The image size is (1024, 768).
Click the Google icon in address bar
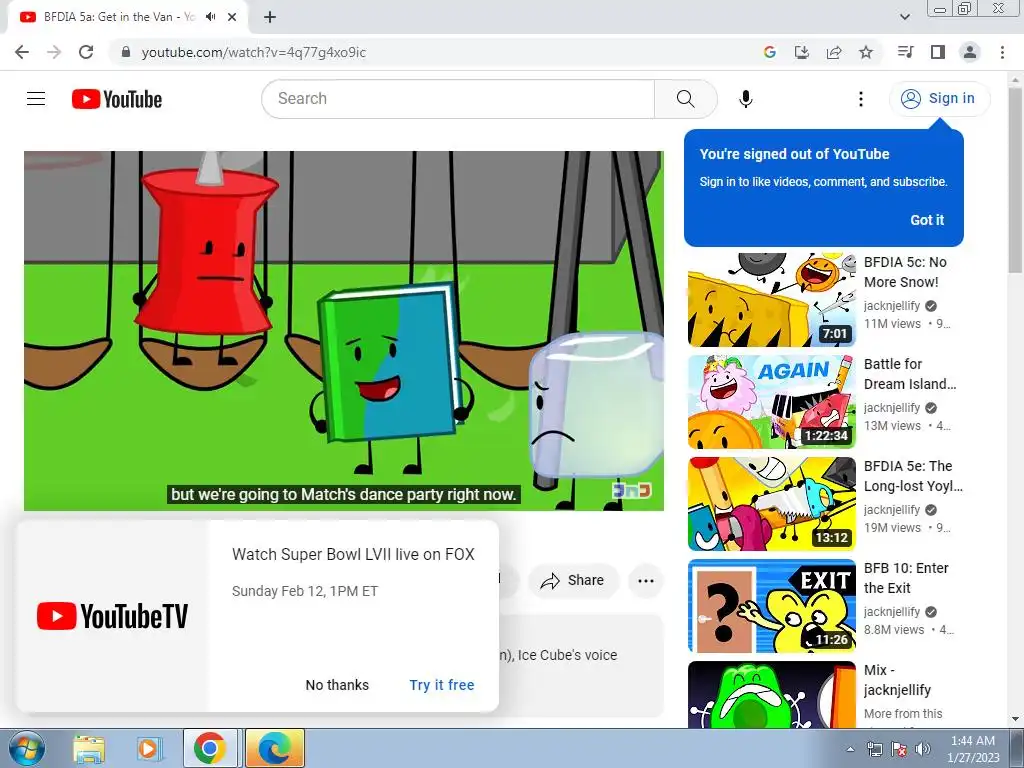(x=769, y=52)
